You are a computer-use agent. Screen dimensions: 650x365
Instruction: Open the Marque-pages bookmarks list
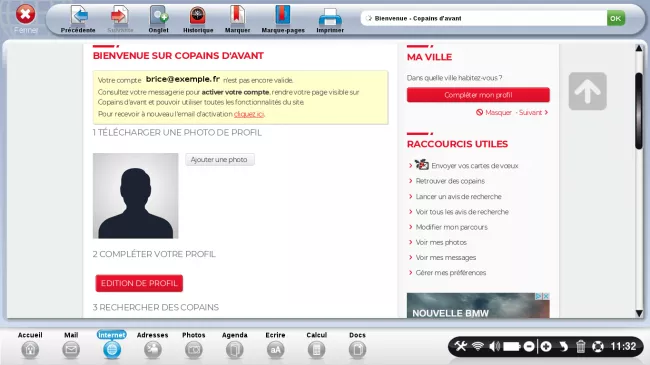pos(283,19)
